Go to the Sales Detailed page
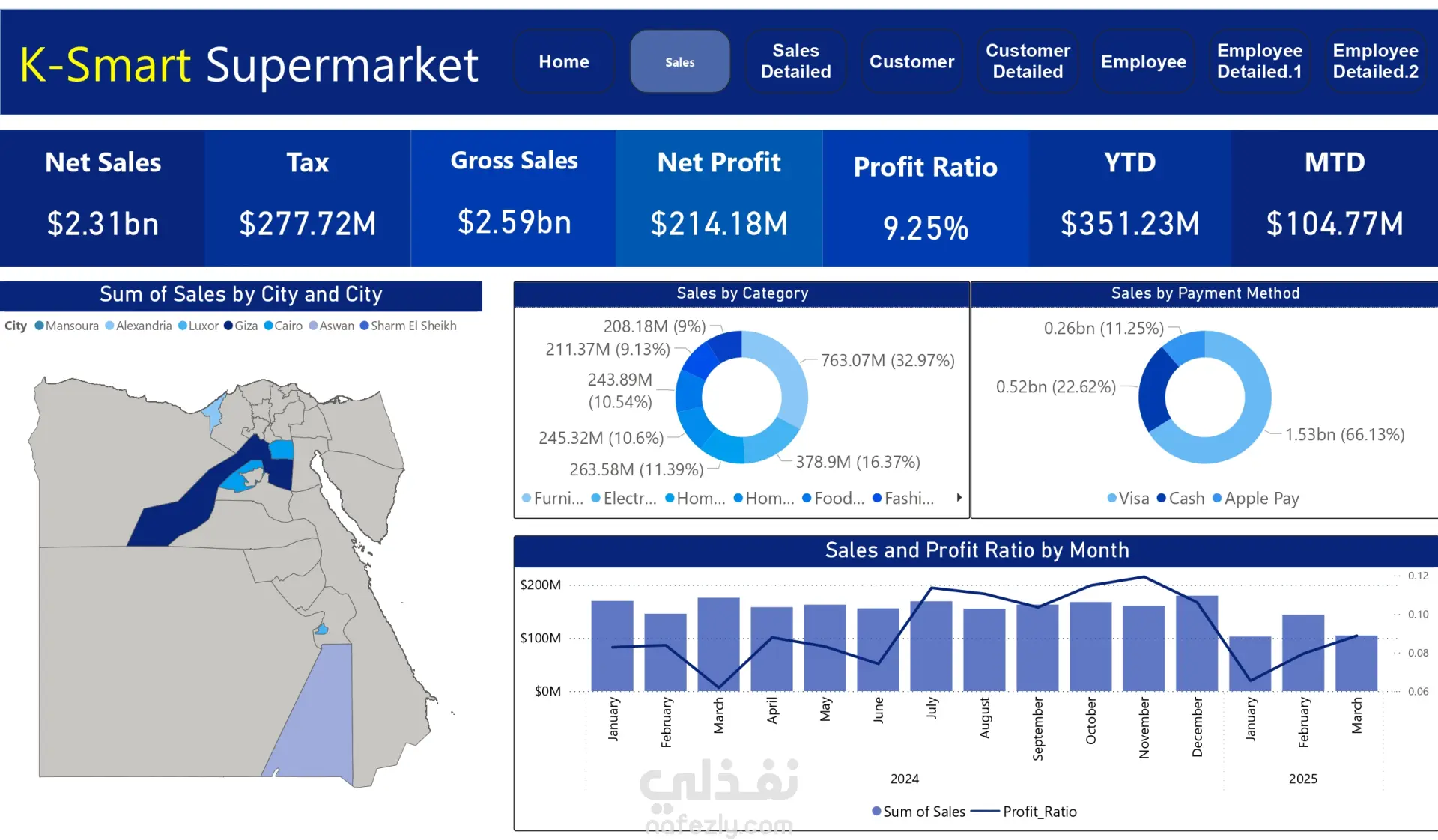Viewport: 1438px width, 840px height. point(795,62)
